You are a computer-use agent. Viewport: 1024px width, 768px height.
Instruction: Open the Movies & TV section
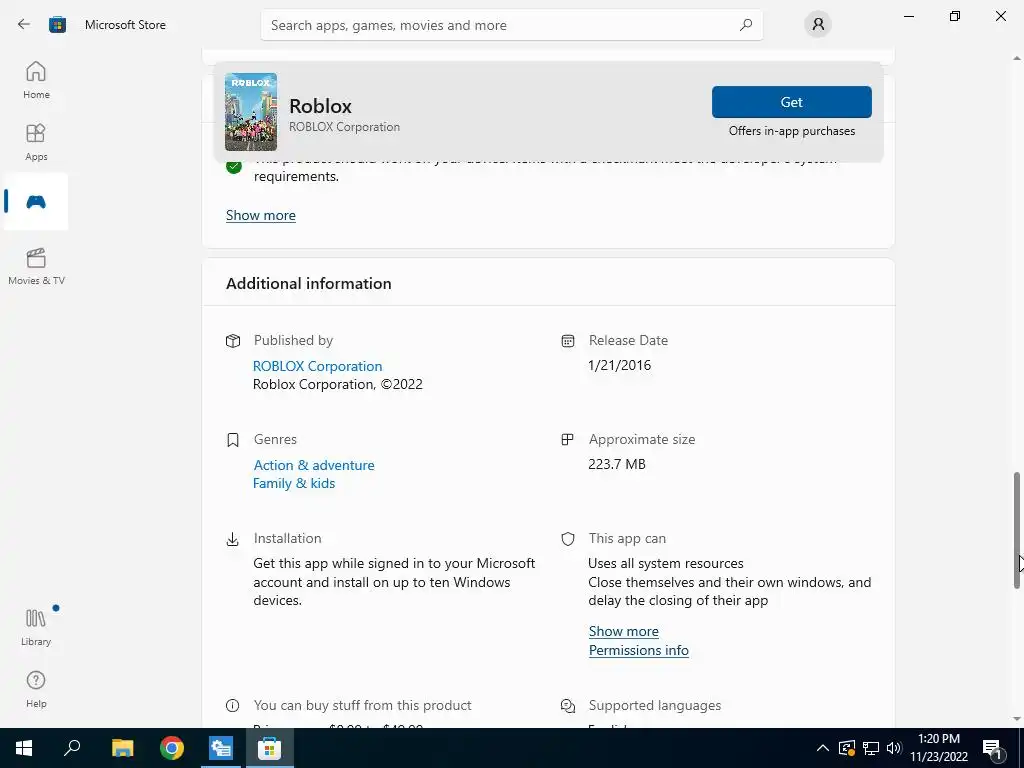coord(36,266)
